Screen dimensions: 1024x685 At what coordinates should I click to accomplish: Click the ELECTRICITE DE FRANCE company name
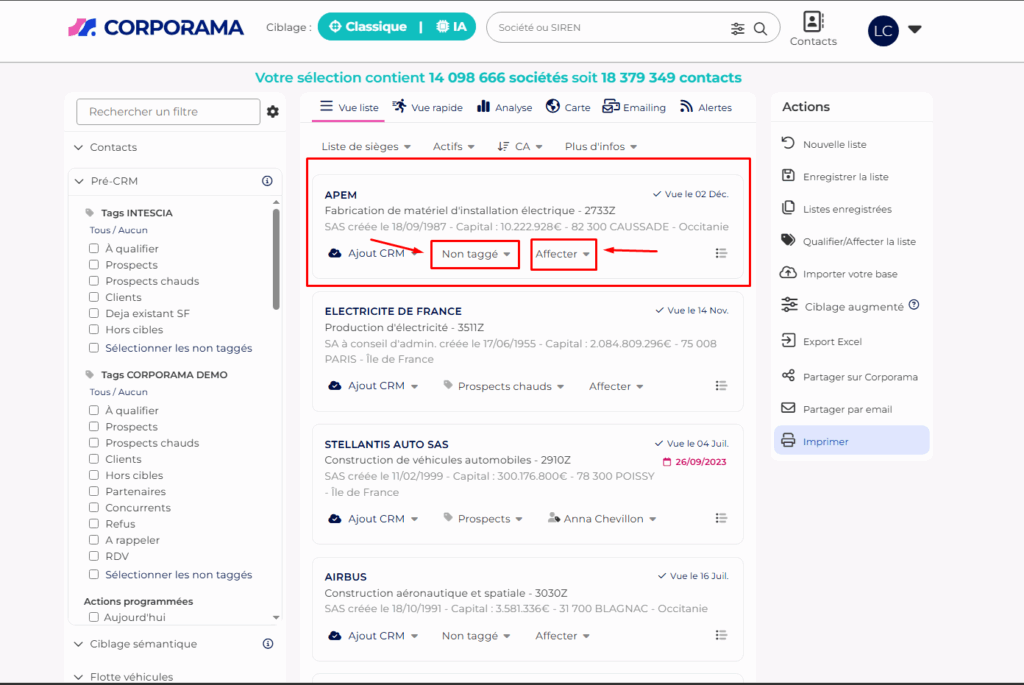(393, 311)
